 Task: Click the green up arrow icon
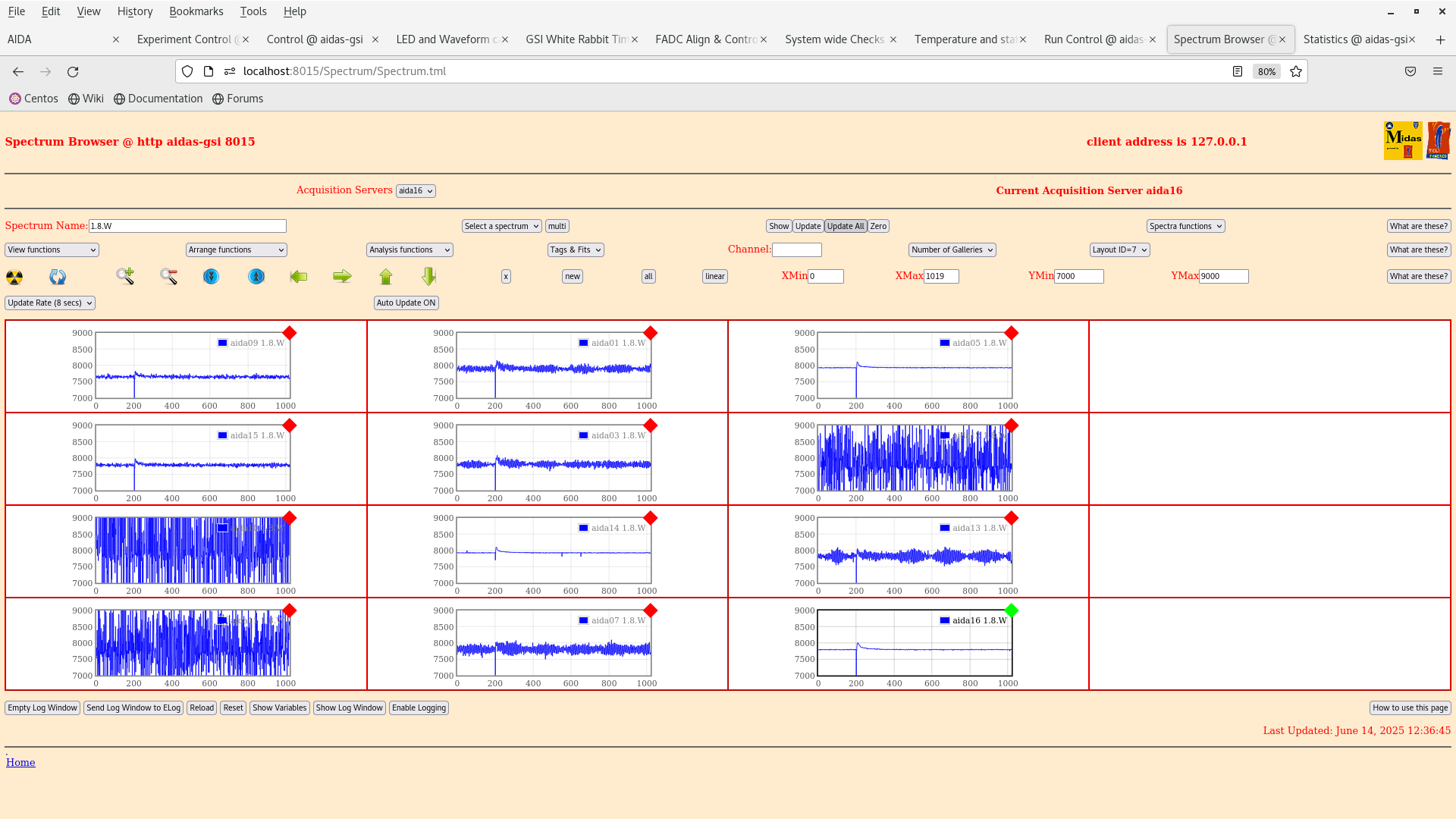point(386,277)
